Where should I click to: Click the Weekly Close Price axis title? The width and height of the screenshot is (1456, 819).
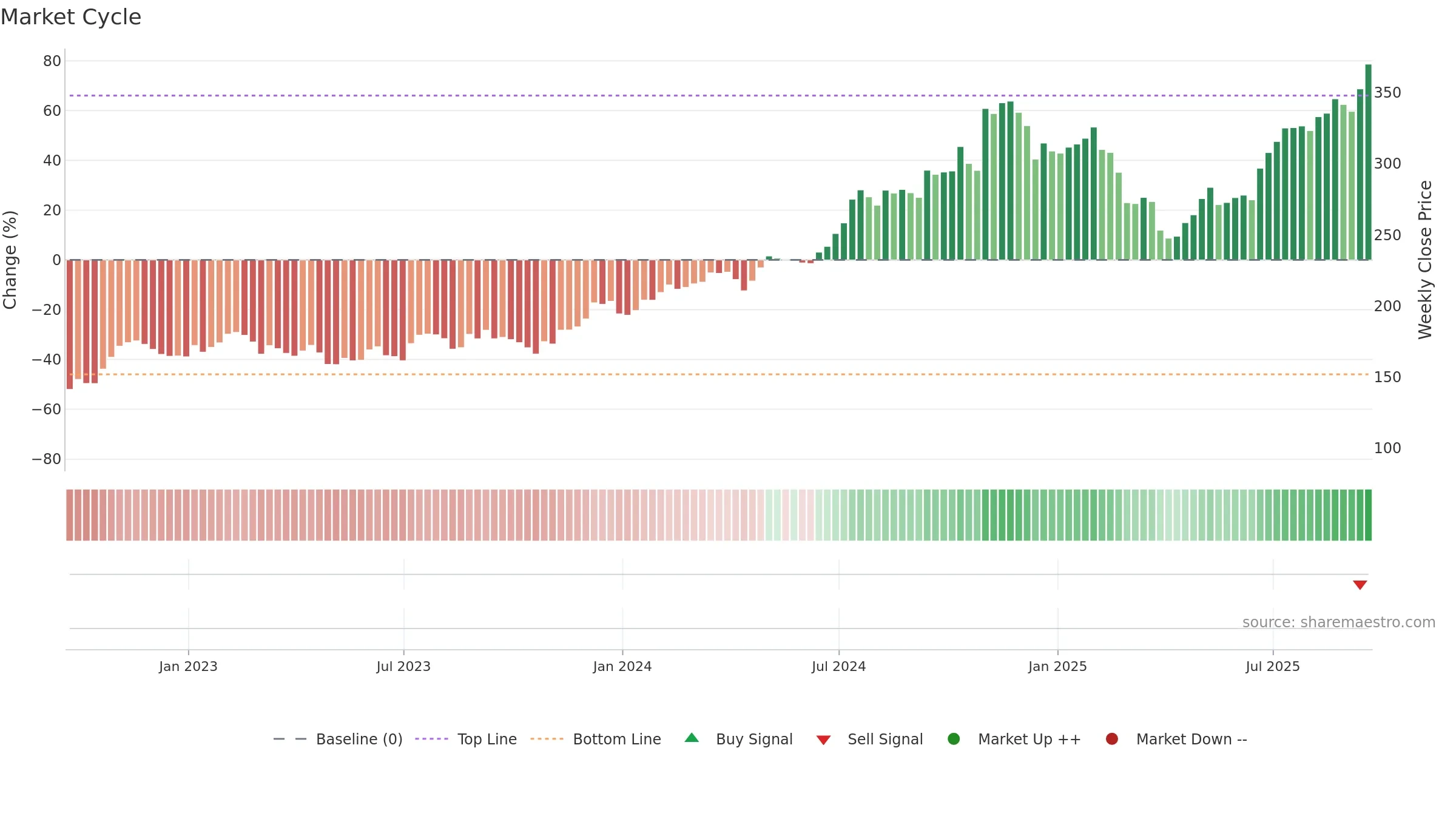click(1425, 260)
